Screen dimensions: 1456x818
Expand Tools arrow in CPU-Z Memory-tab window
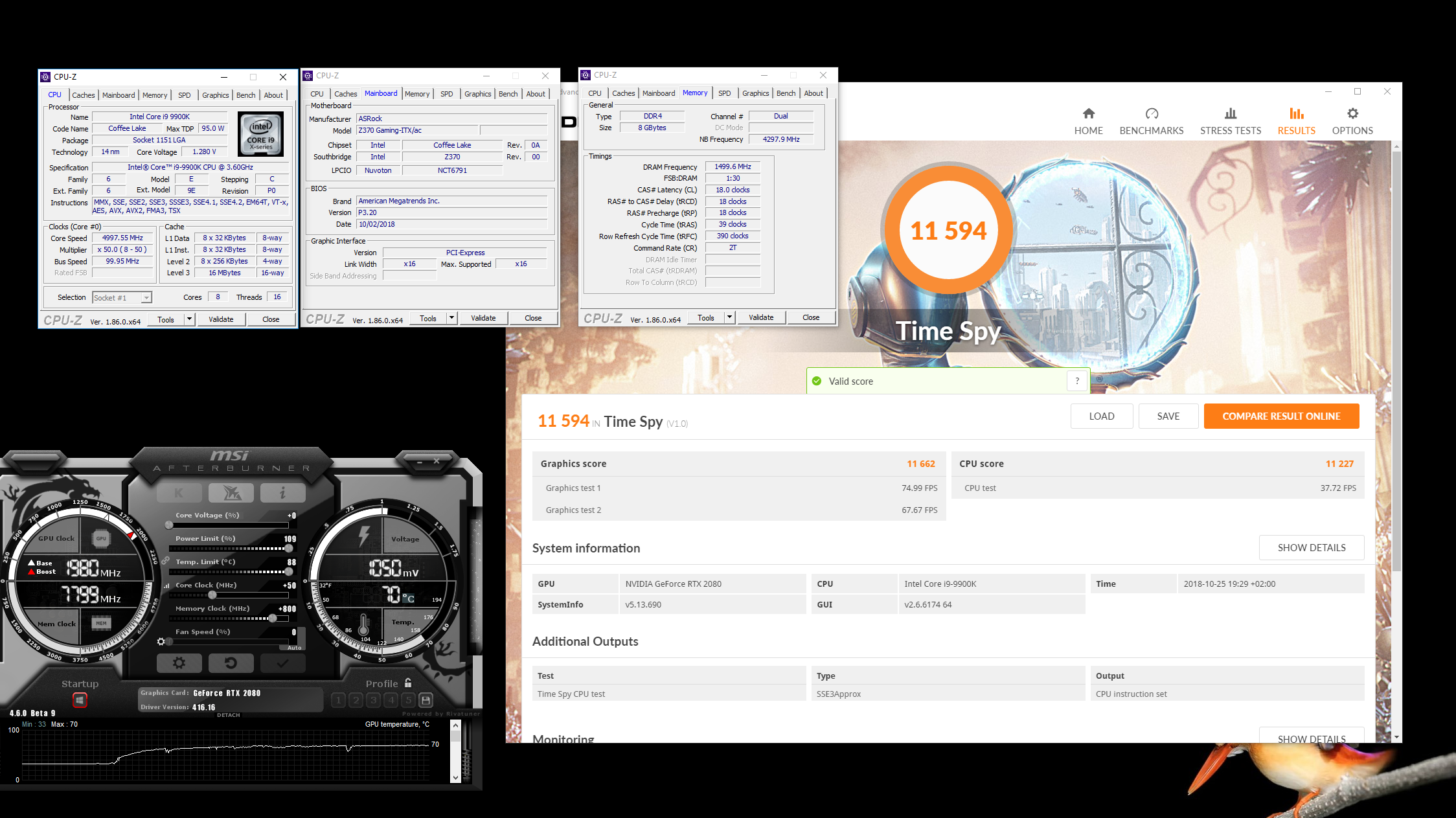(x=729, y=317)
